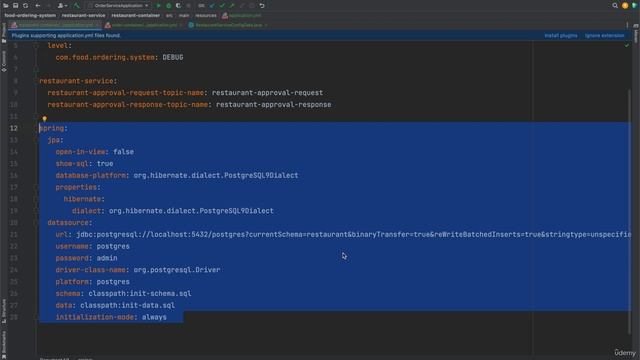Click the jdbc:postgresql url value
The height and width of the screenshot is (360, 640).
coord(353,235)
